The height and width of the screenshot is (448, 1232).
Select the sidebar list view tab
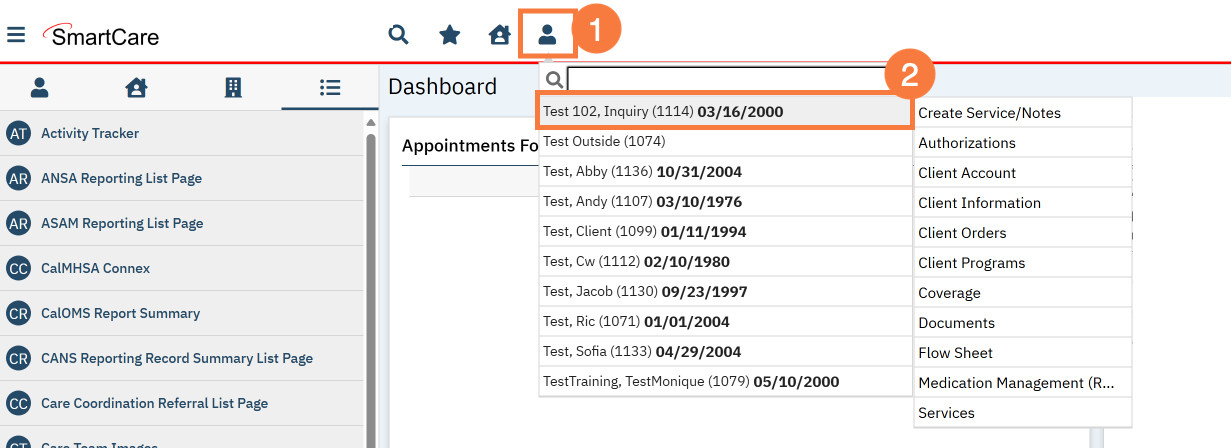click(330, 88)
